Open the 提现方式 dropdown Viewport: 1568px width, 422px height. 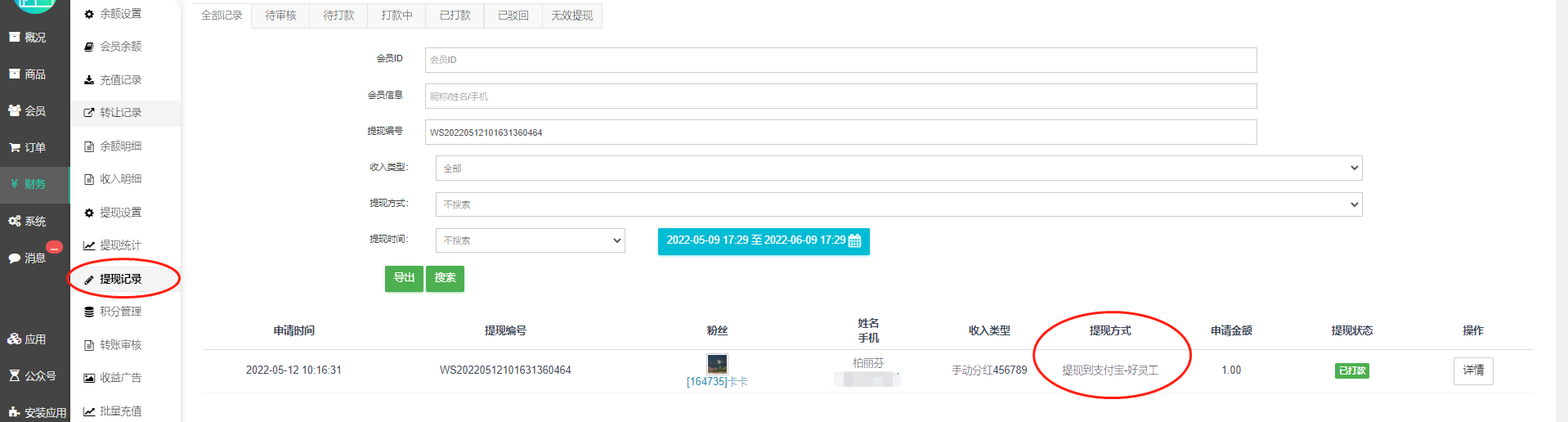click(898, 204)
